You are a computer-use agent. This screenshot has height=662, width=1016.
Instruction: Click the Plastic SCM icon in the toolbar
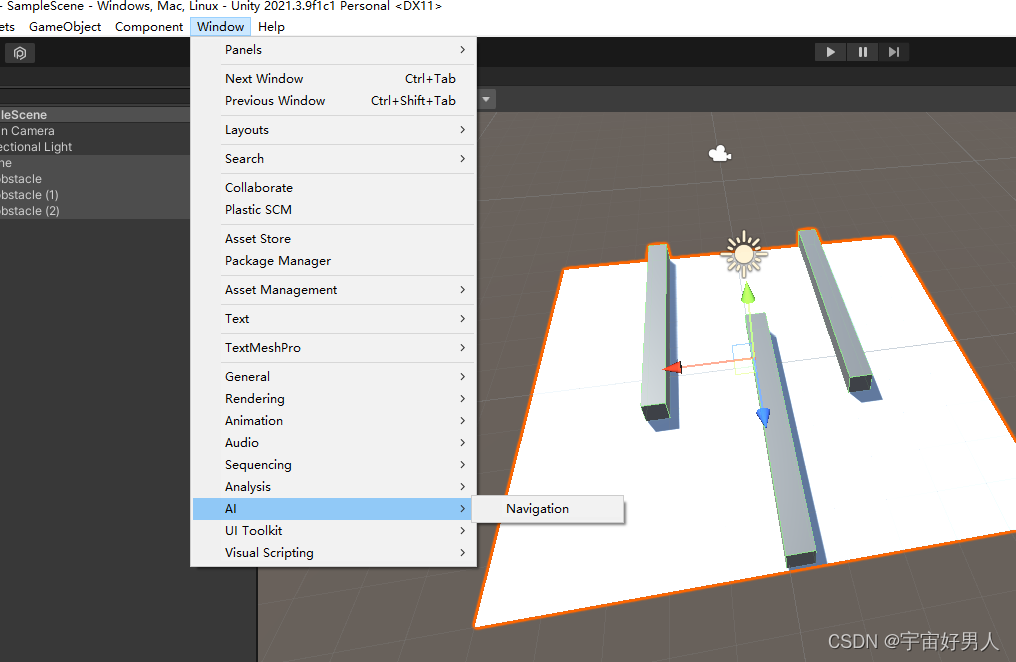(x=19, y=52)
